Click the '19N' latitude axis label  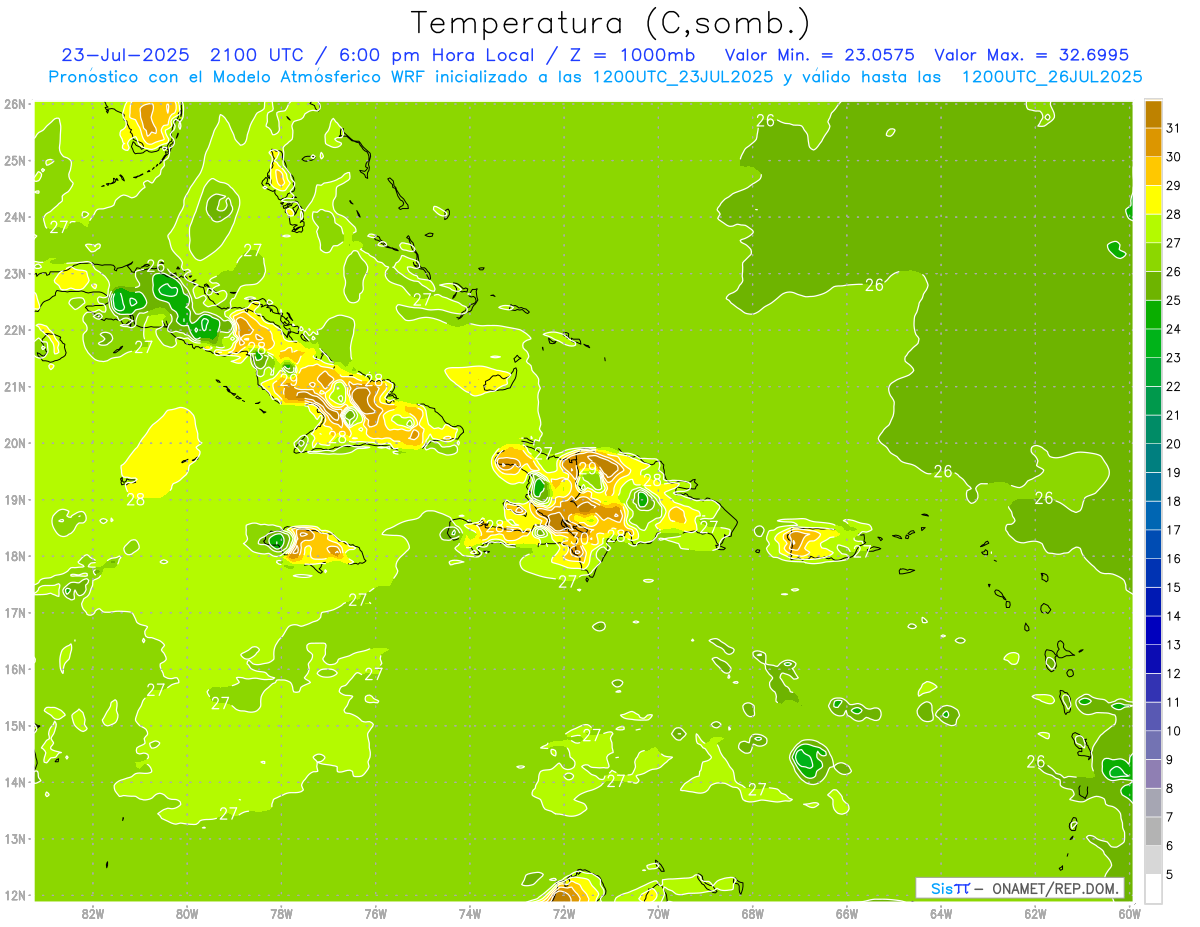[15, 499]
